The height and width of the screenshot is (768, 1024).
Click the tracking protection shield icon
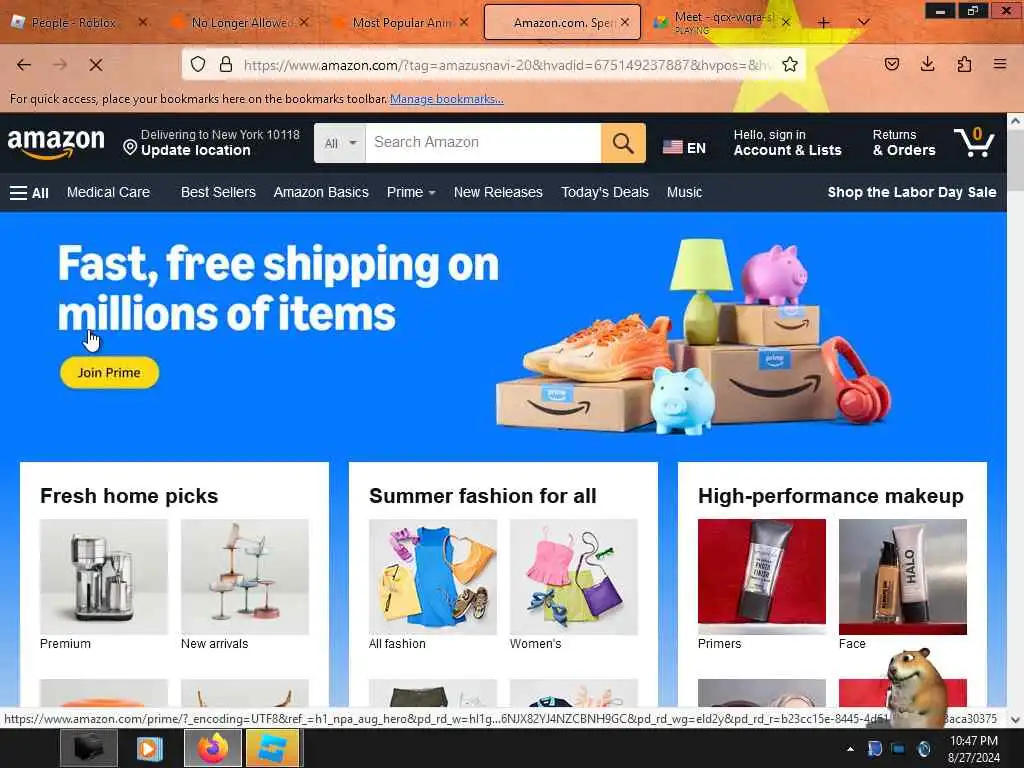[x=198, y=64]
